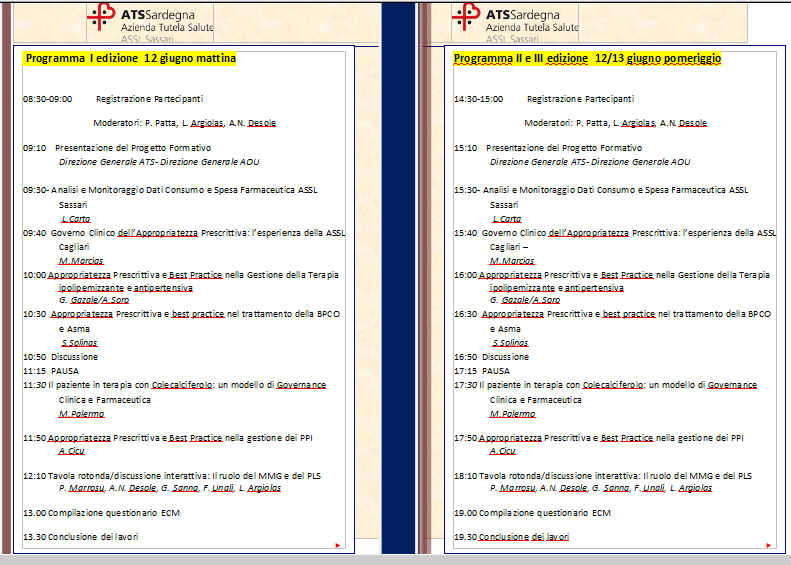Click the "P. Marrosu, A.N. Desole" panelists line under 18:10
This screenshot has height=565, width=791.
600,488
